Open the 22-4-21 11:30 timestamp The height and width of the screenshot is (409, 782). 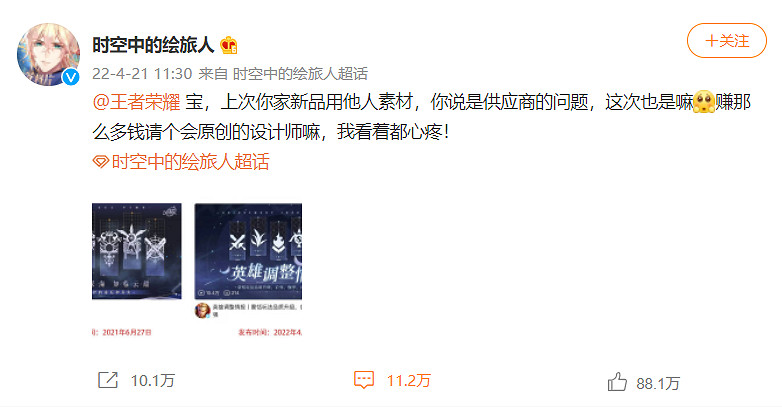(x=142, y=74)
